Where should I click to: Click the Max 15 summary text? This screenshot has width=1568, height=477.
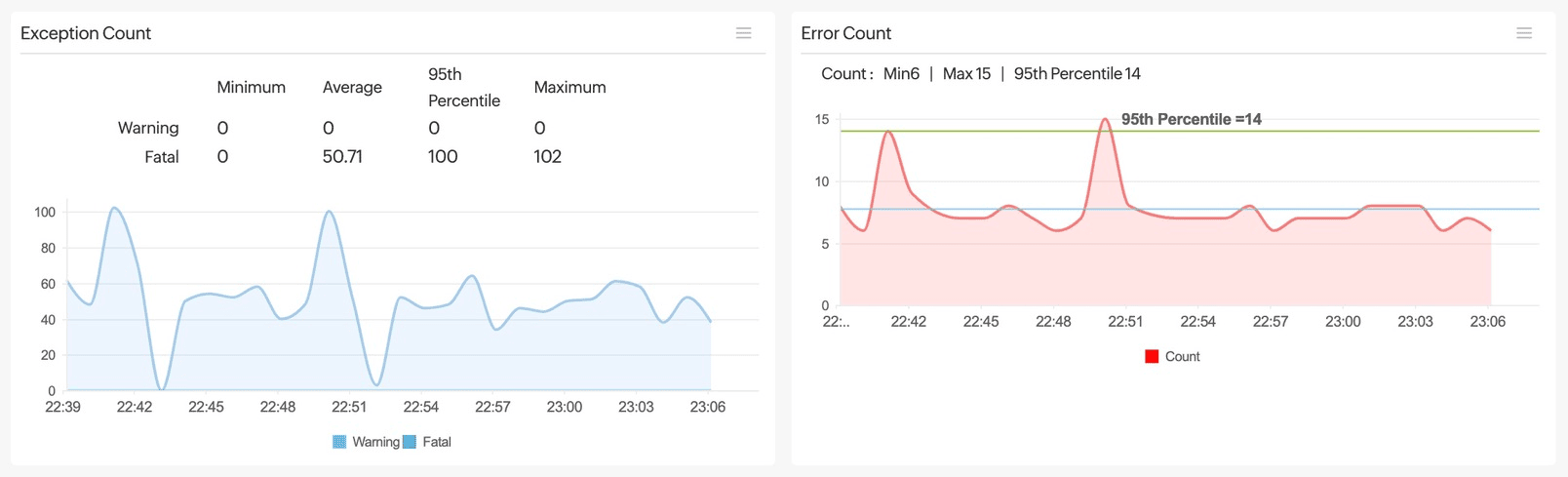(x=965, y=74)
